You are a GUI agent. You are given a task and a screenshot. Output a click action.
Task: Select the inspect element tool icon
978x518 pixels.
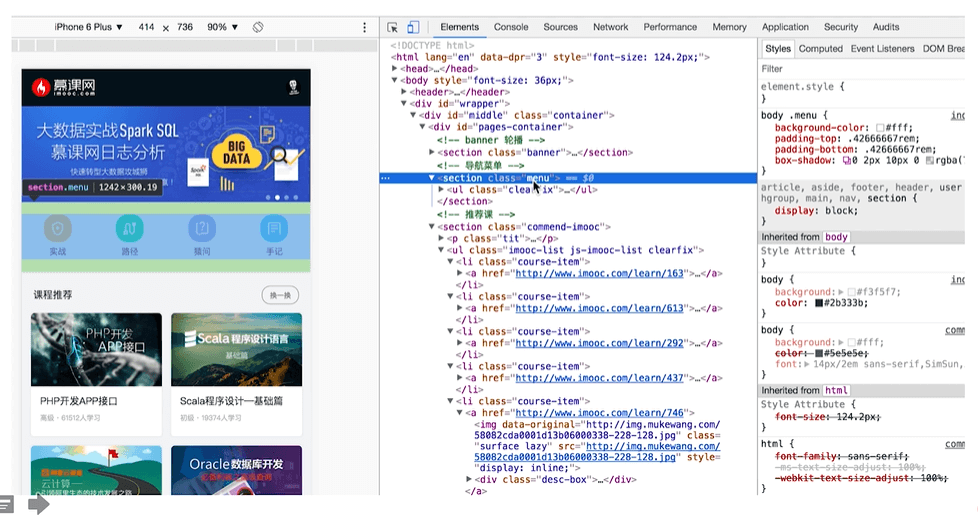392,27
